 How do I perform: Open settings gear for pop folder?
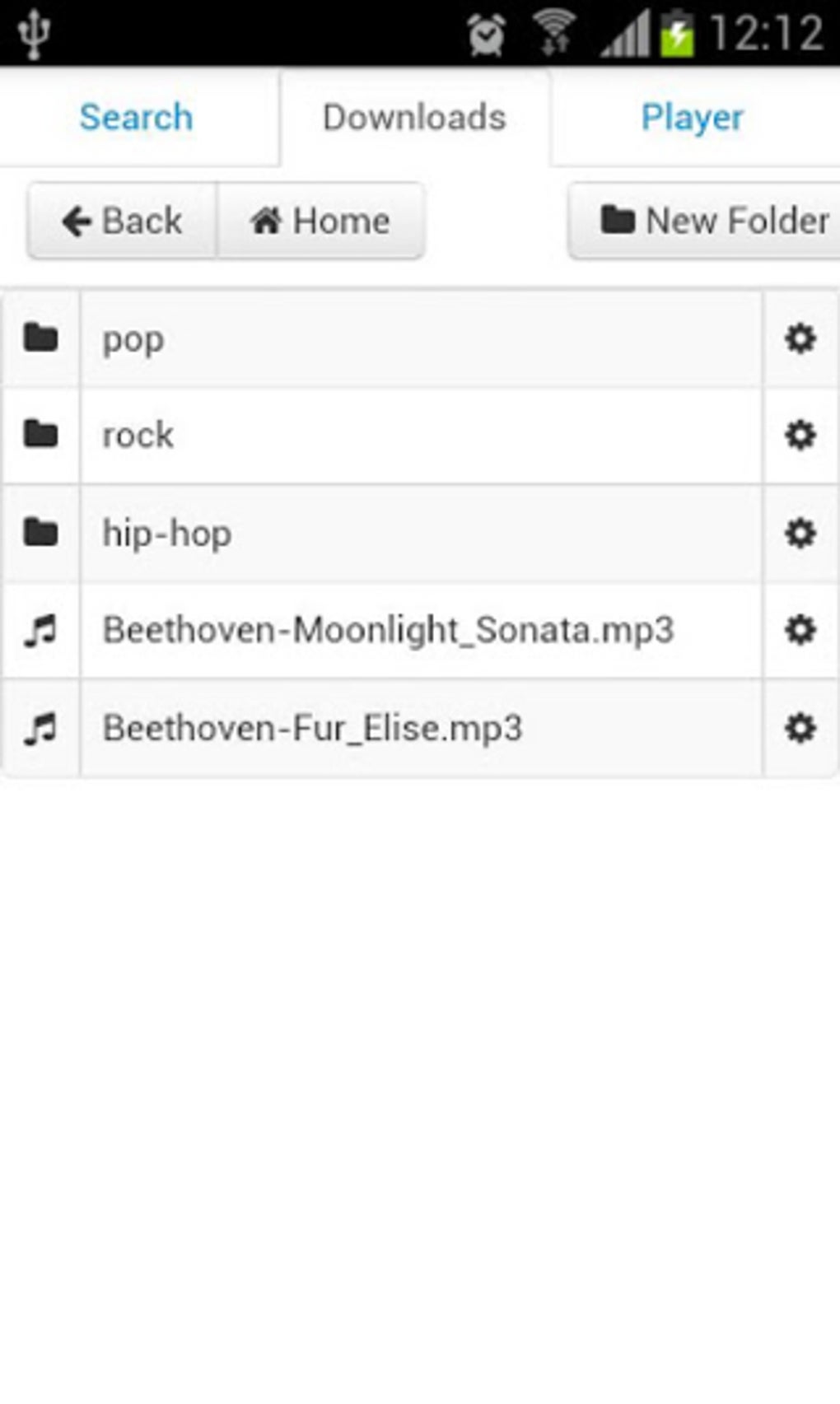(x=800, y=338)
